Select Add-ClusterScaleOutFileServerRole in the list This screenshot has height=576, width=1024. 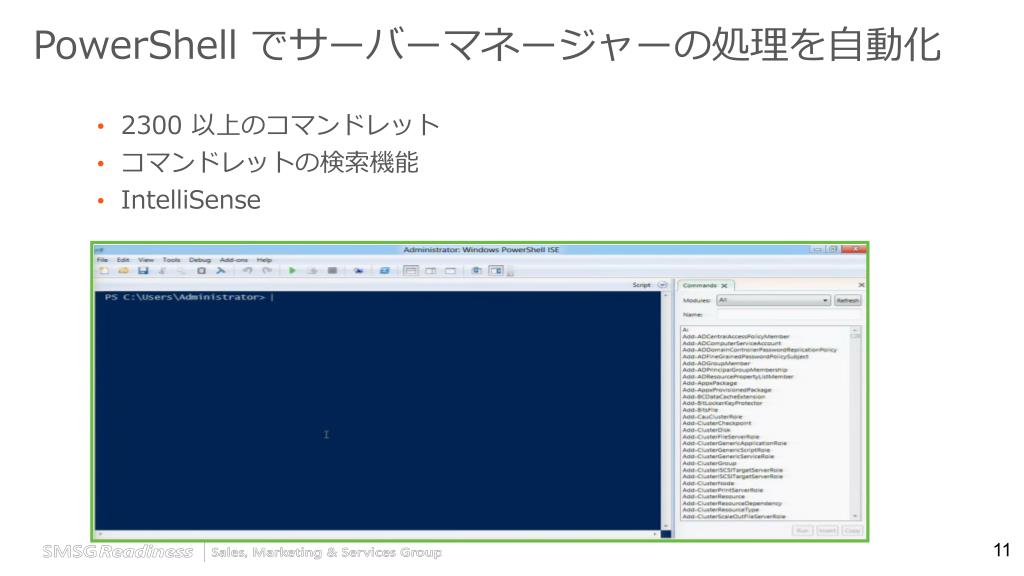tap(733, 517)
